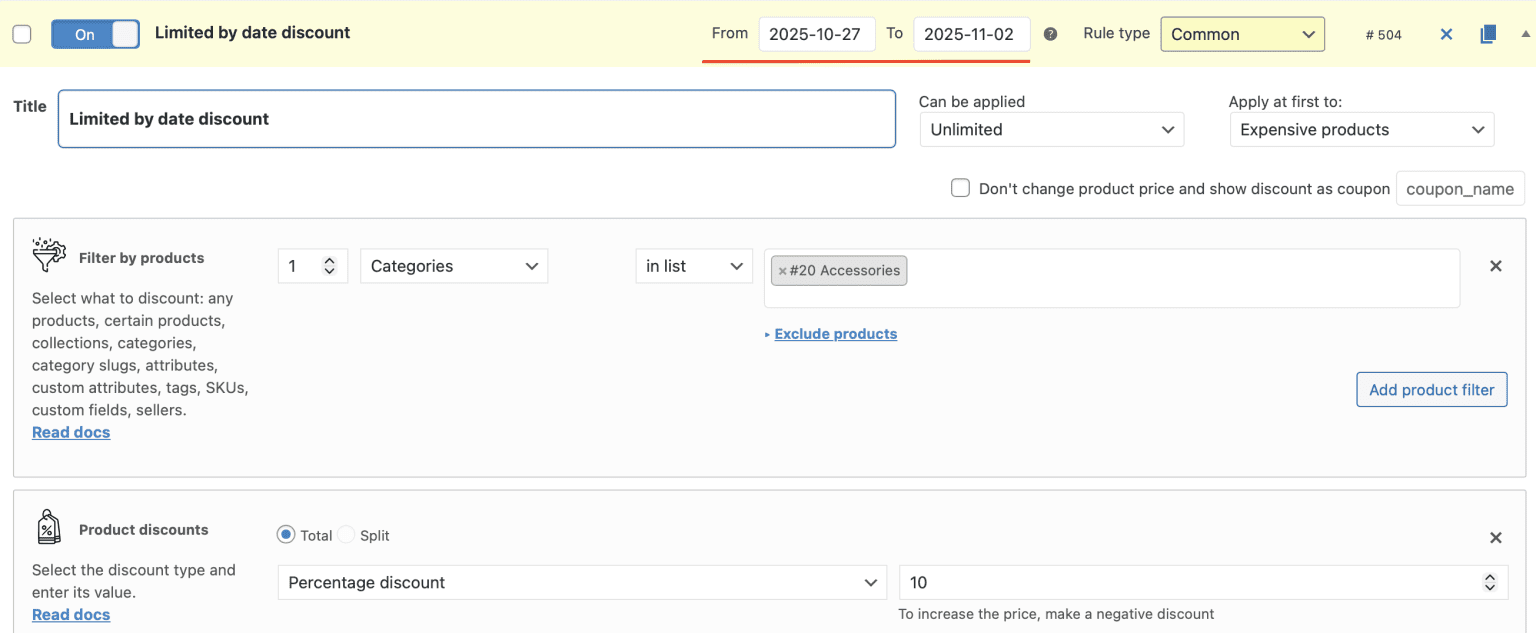
Task: Remove the #20 Accessories category tag
Action: tap(782, 271)
